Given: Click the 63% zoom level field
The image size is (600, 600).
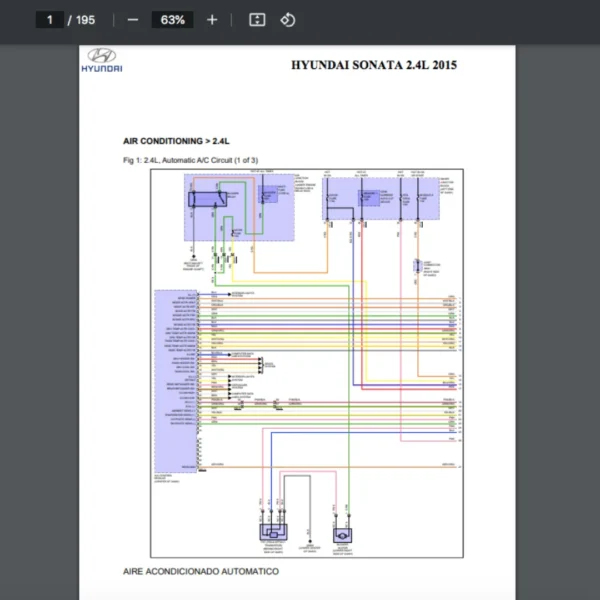Looking at the screenshot, I should click(x=172, y=20).
